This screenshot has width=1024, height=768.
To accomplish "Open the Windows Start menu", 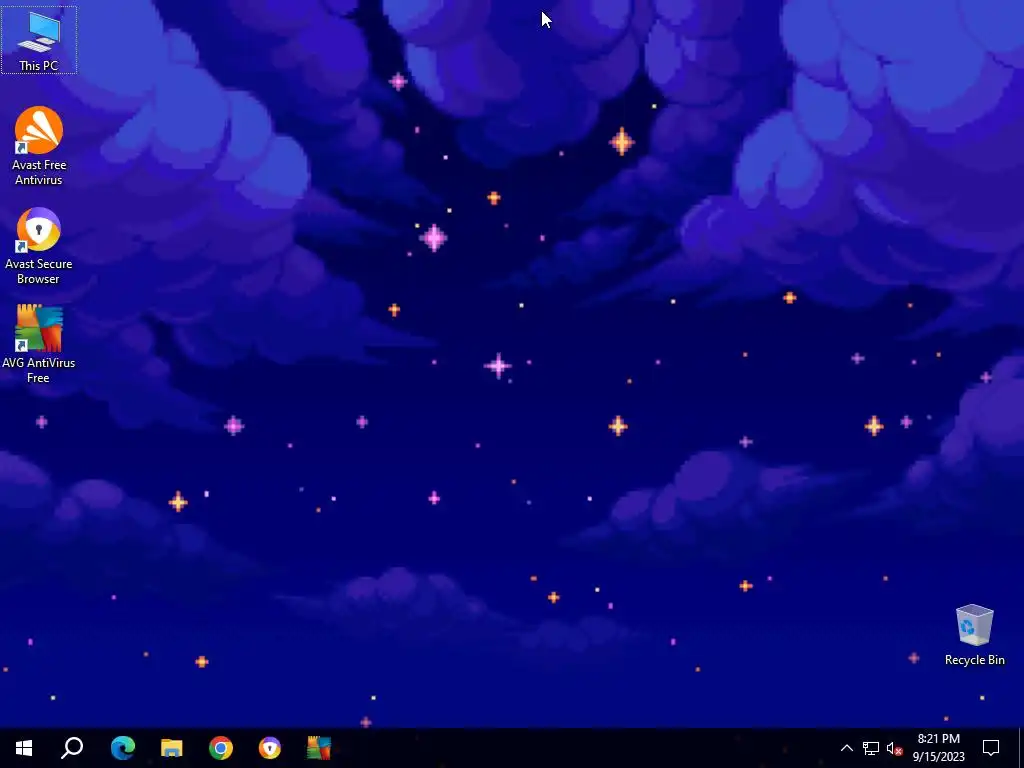I will coord(24,748).
